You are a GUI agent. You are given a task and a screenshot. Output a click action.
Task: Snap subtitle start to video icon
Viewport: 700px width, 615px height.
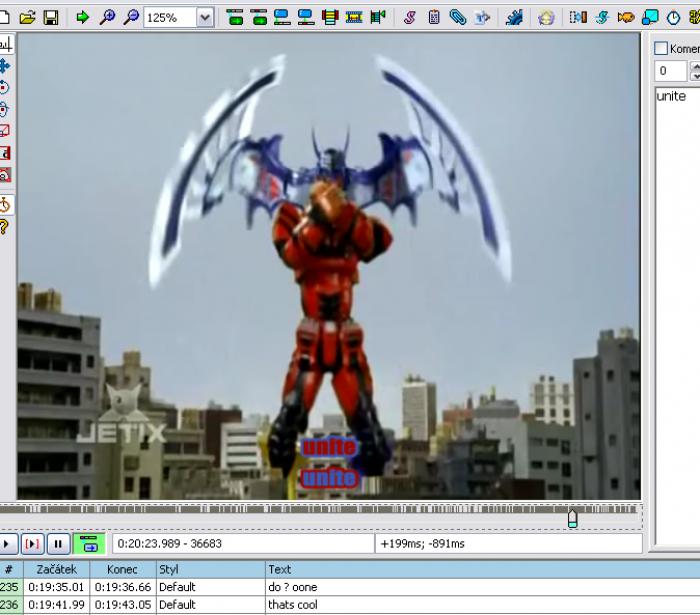[x=282, y=18]
